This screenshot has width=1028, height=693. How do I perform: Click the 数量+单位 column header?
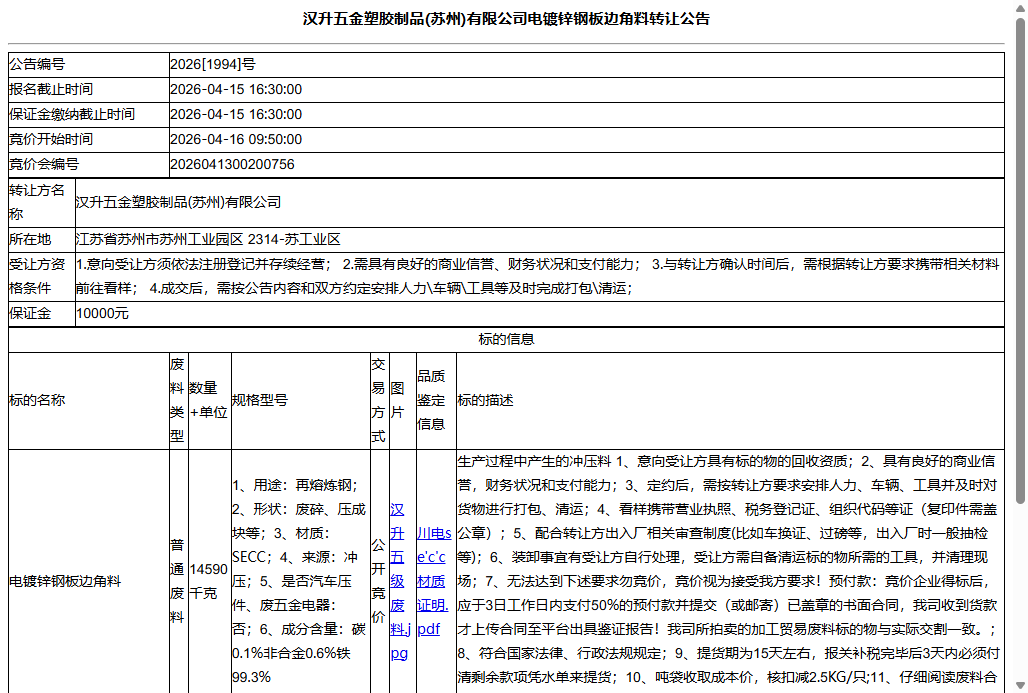point(210,401)
